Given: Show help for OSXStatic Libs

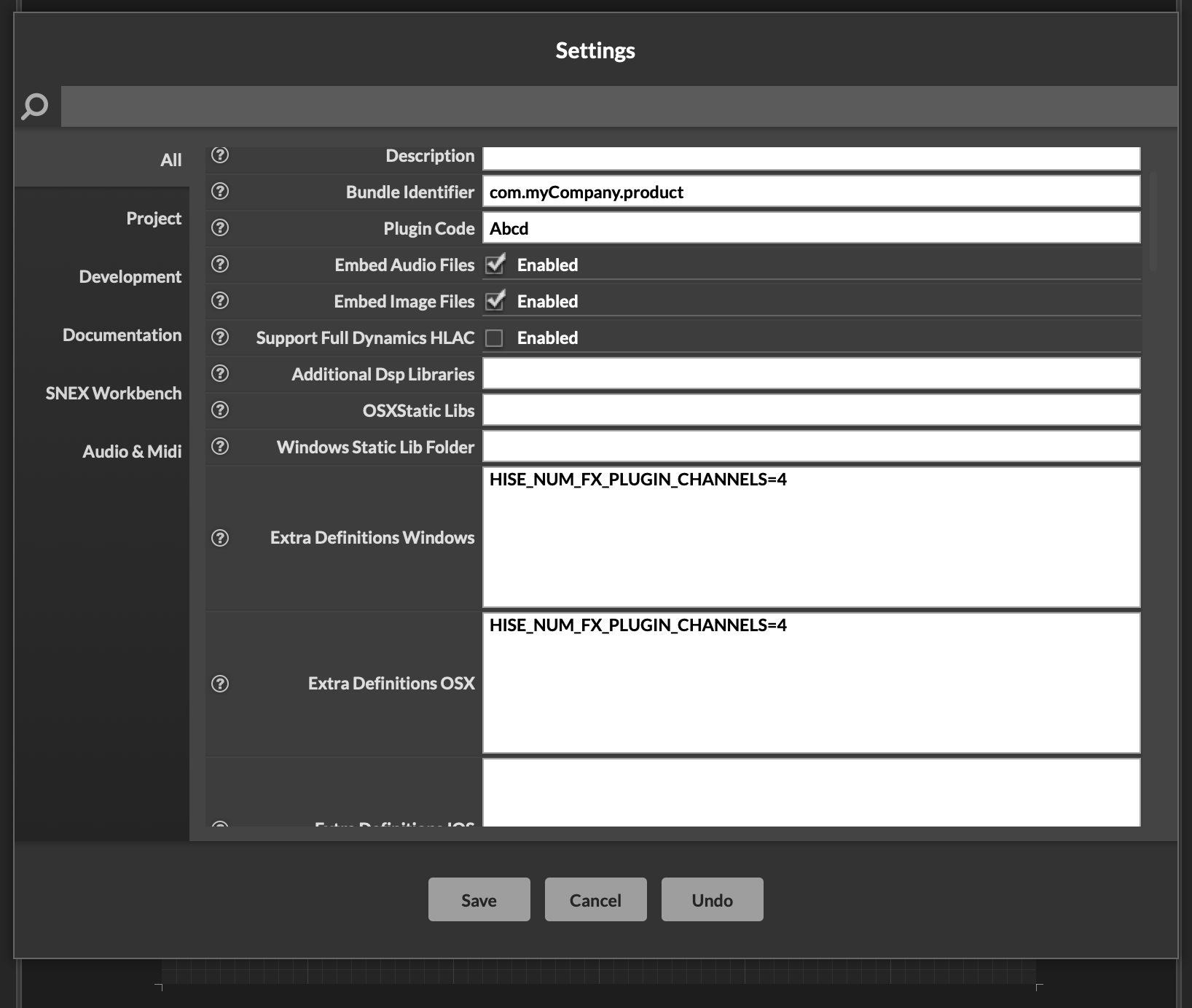Looking at the screenshot, I should click(220, 410).
